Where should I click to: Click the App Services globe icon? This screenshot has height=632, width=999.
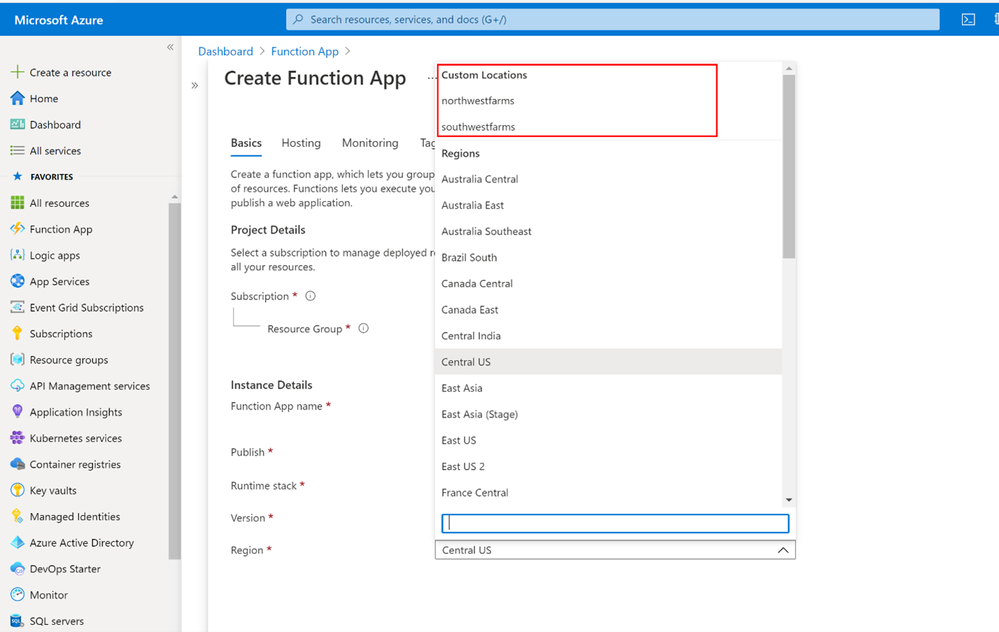[x=17, y=281]
